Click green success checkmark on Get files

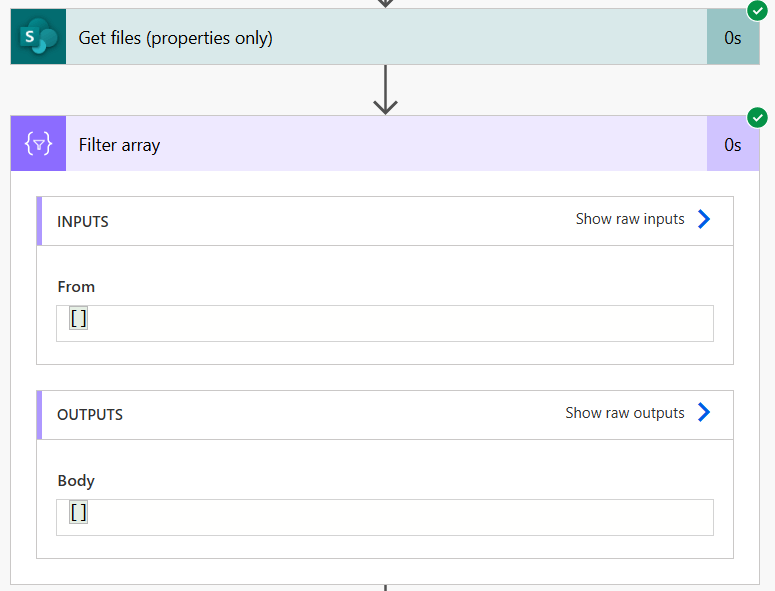757,11
